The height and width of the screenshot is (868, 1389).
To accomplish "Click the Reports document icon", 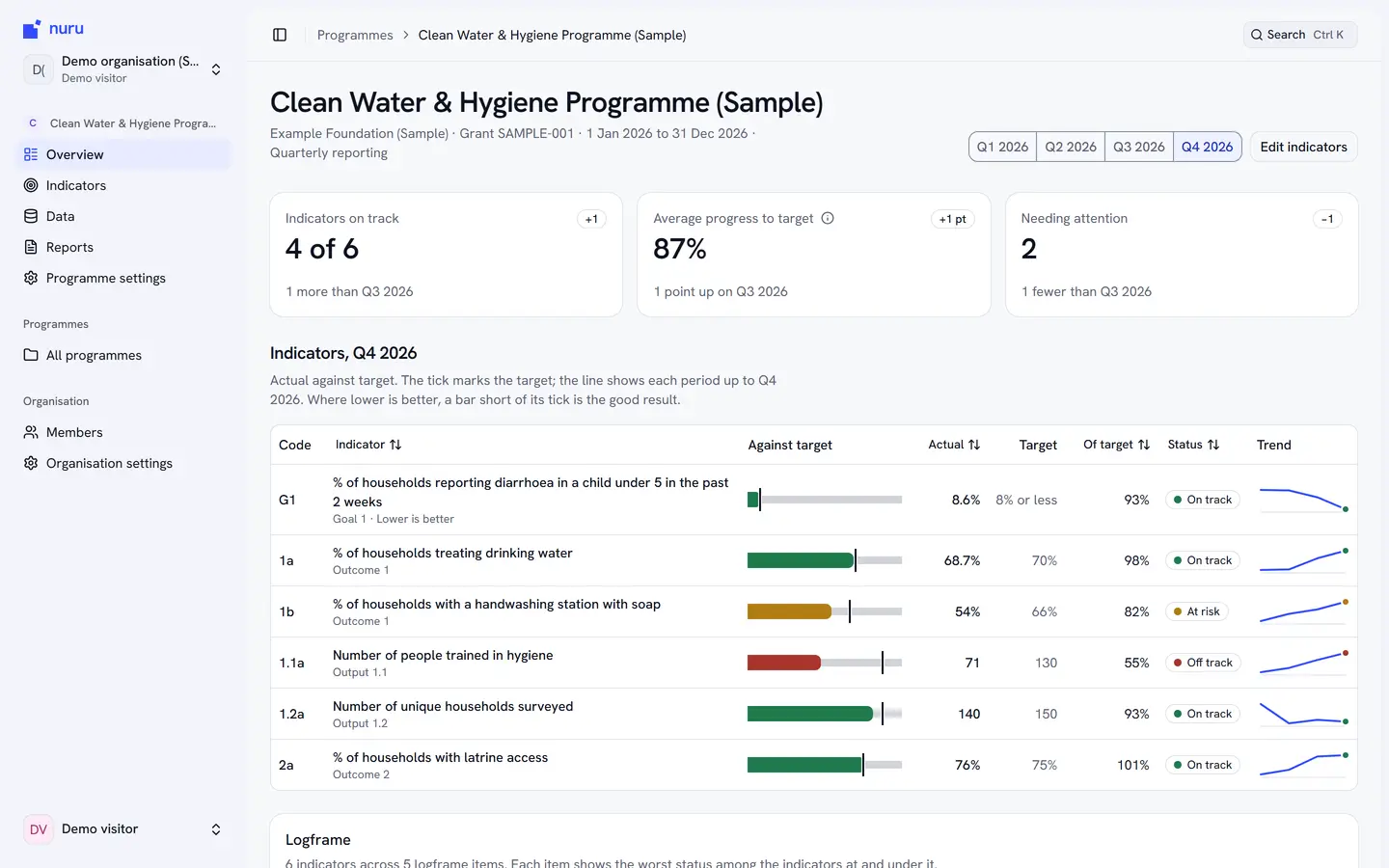I will click(31, 247).
